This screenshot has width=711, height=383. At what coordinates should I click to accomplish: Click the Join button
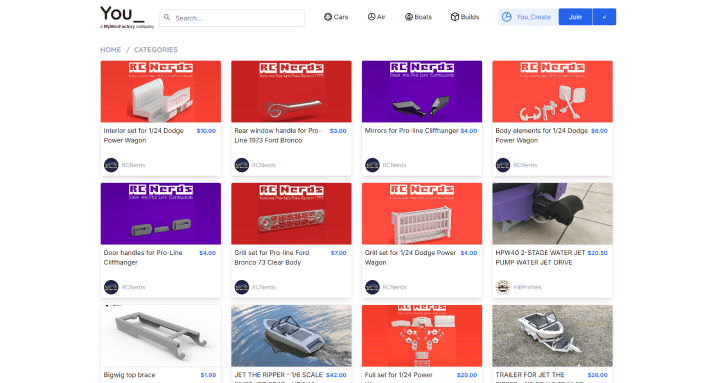(x=575, y=17)
